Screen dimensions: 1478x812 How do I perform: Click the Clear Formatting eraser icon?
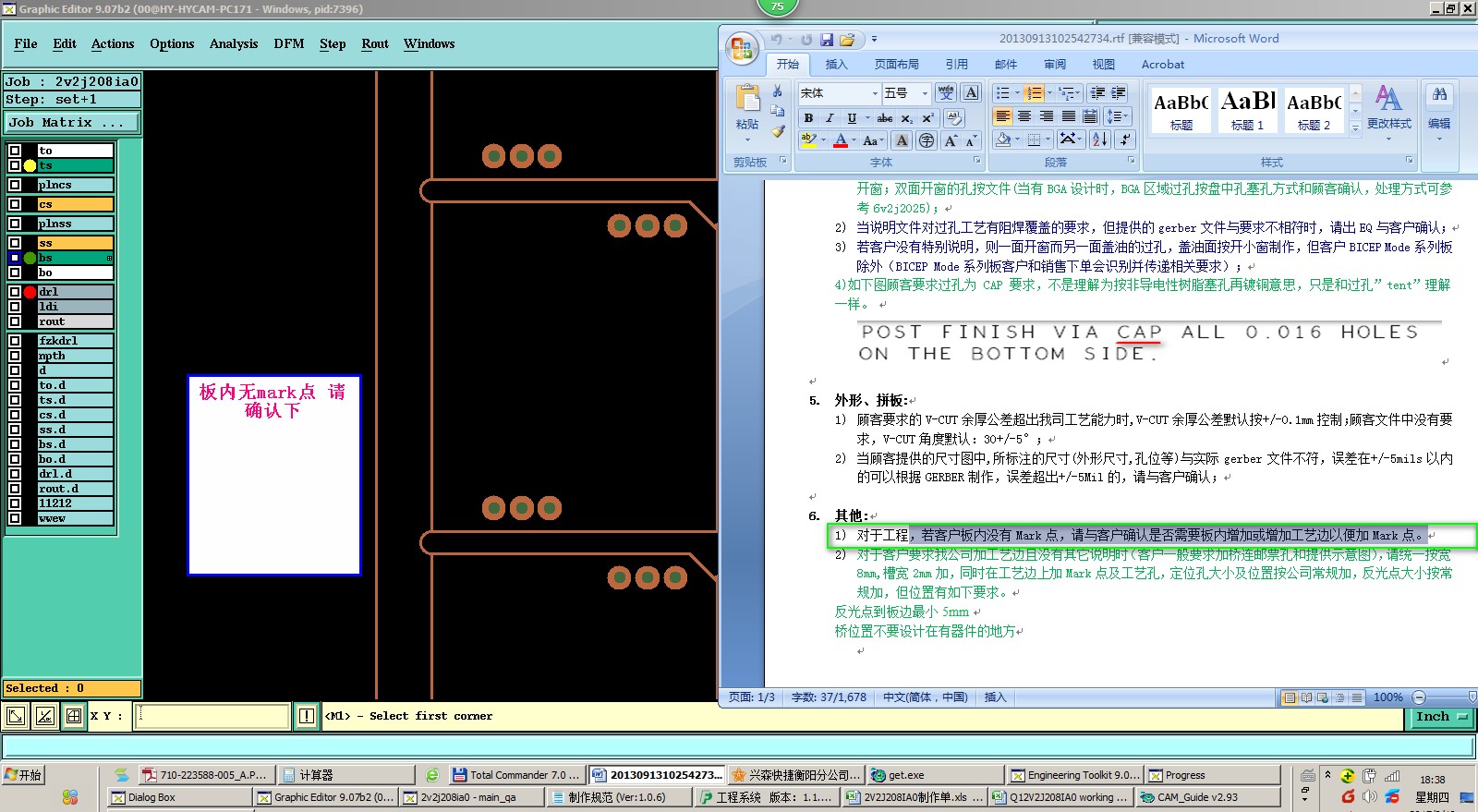954,118
